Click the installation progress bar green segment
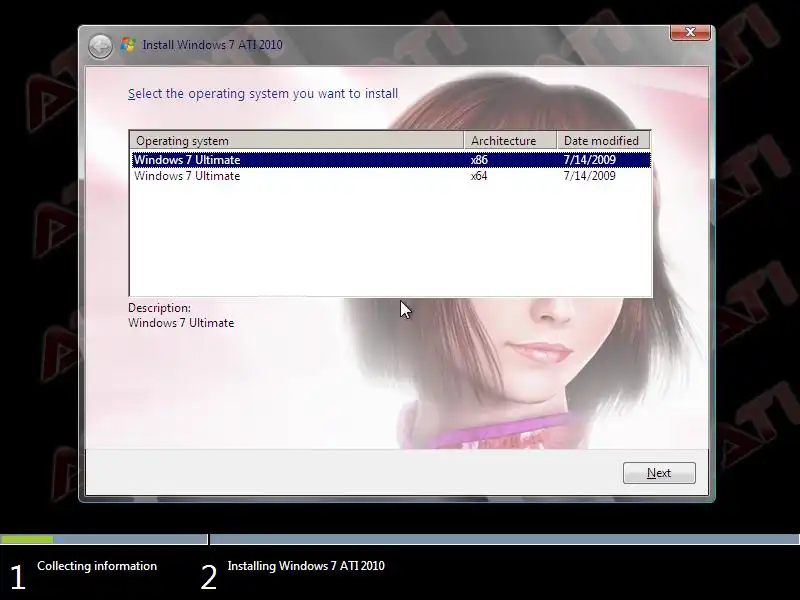Screen dimensions: 800x600 (x=27, y=539)
